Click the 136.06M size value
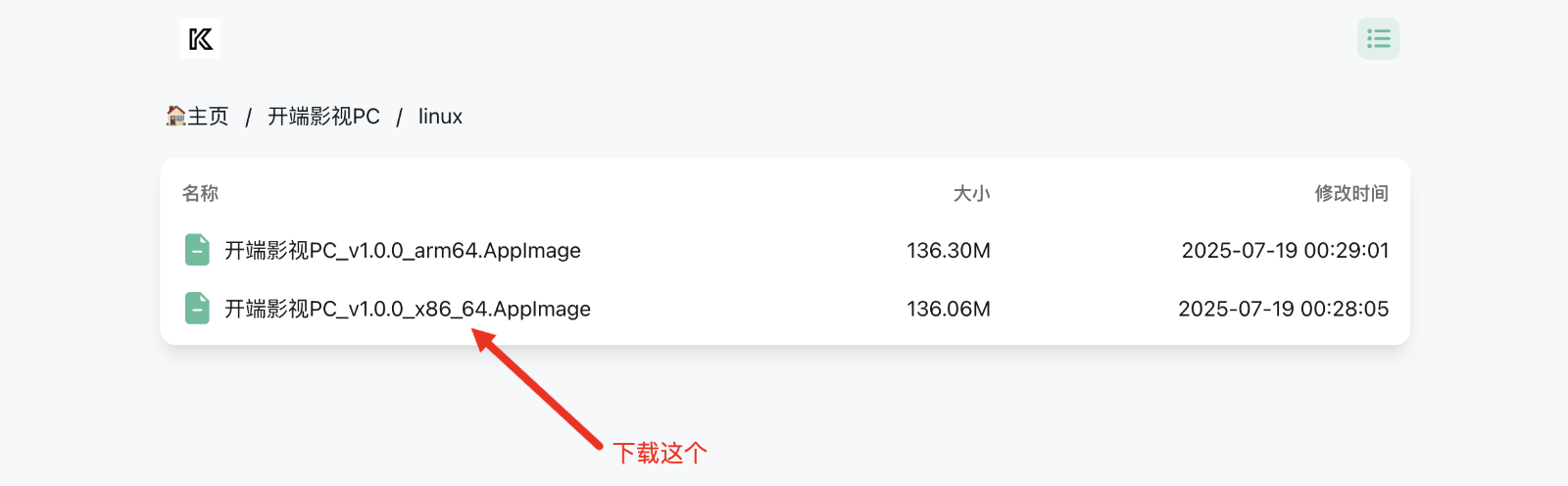The width and height of the screenshot is (1568, 486). (948, 310)
